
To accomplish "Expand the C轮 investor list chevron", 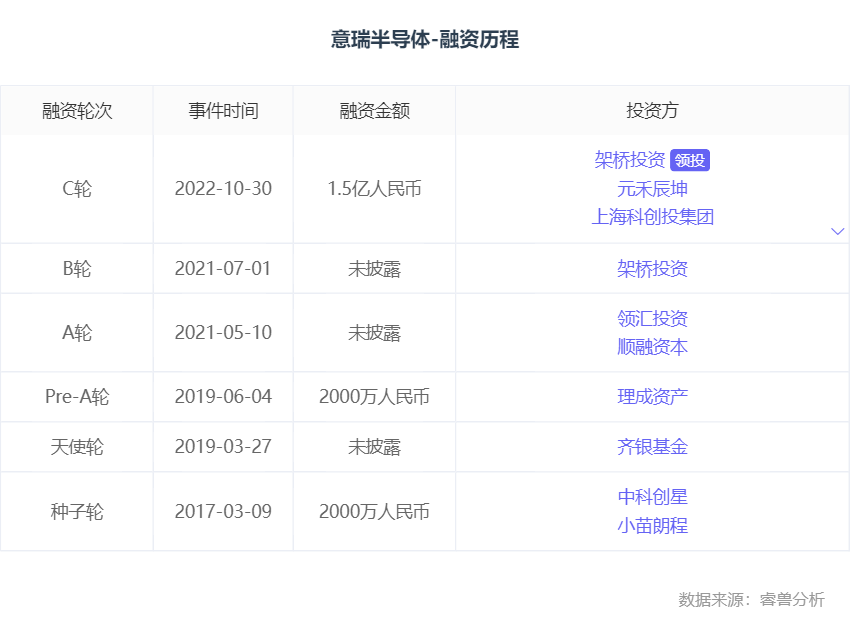I will point(837,232).
